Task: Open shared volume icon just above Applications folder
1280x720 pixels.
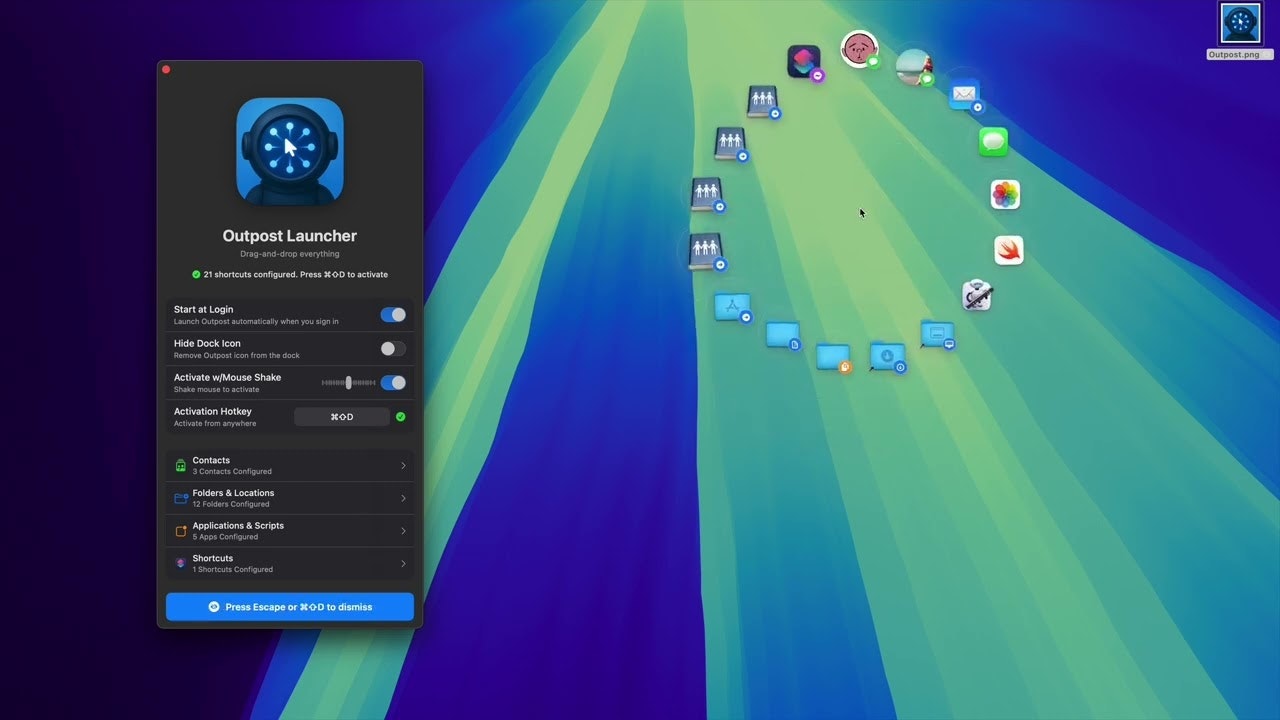Action: click(706, 251)
